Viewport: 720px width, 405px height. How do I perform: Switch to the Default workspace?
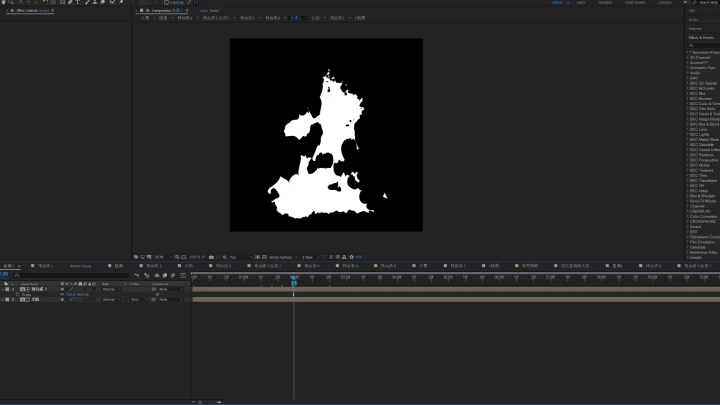click(x=557, y=2)
